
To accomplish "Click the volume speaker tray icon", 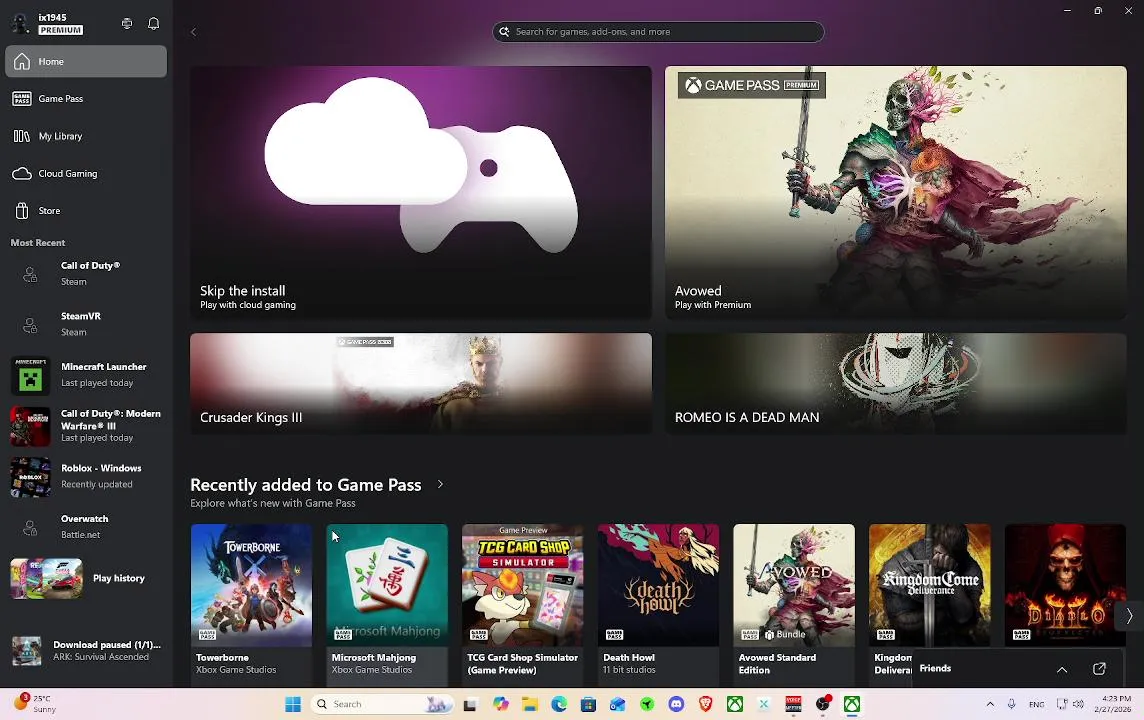I will point(1078,704).
